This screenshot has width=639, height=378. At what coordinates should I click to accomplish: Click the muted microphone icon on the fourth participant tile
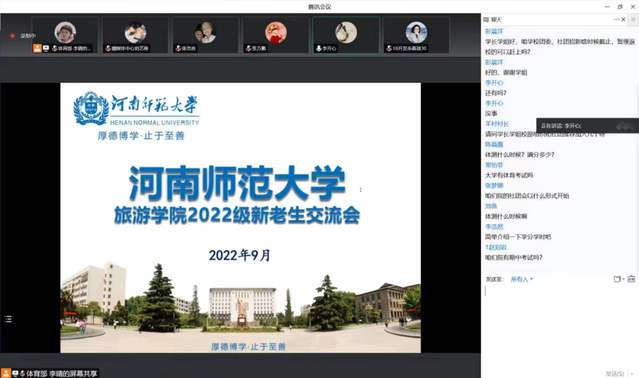[248, 48]
